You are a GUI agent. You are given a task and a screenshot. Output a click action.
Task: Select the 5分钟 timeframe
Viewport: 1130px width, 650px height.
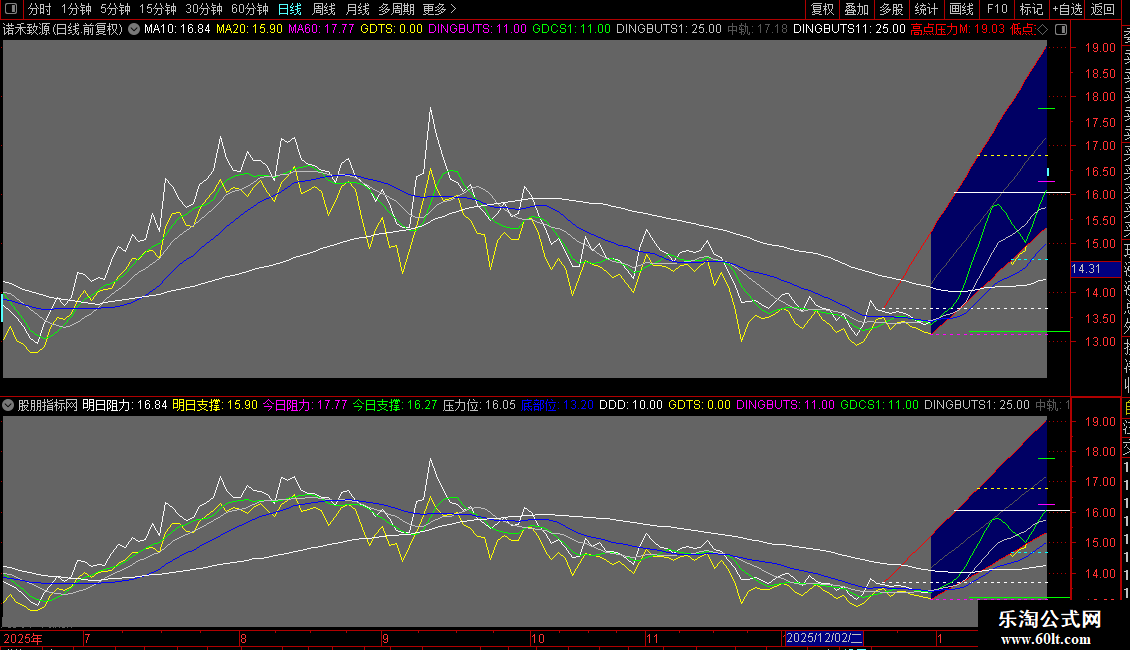pyautogui.click(x=115, y=9)
